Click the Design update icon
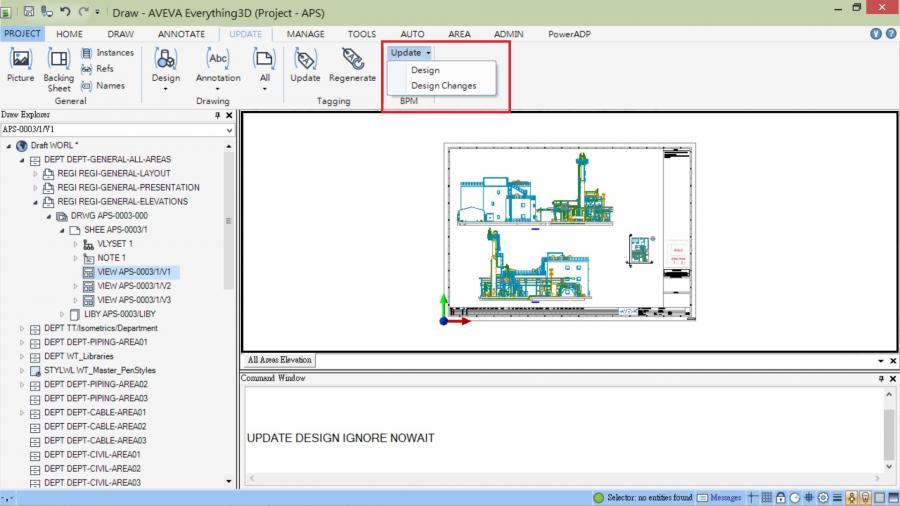900x506 pixels. click(x=165, y=59)
